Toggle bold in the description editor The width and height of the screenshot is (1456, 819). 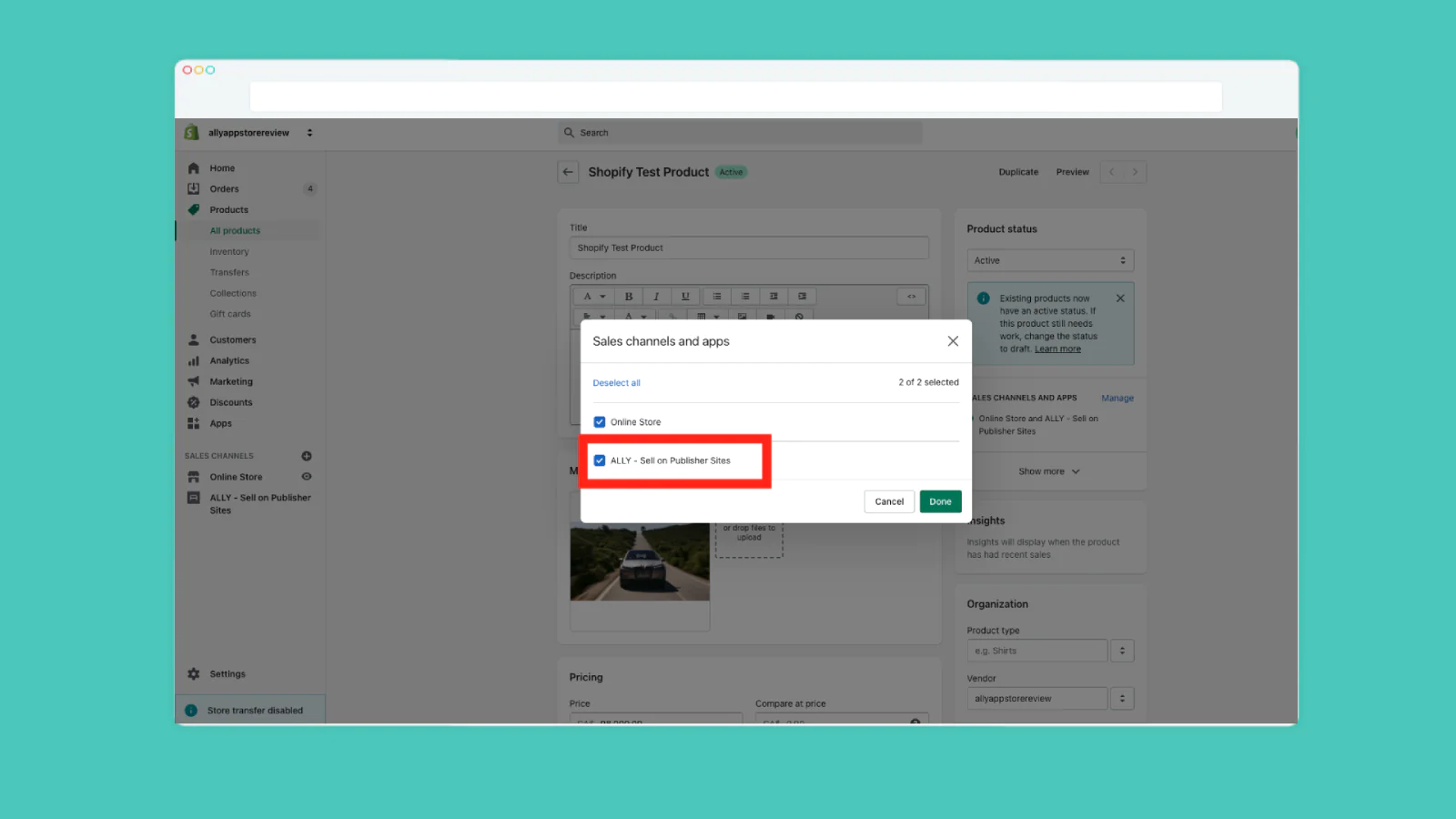[x=628, y=297]
